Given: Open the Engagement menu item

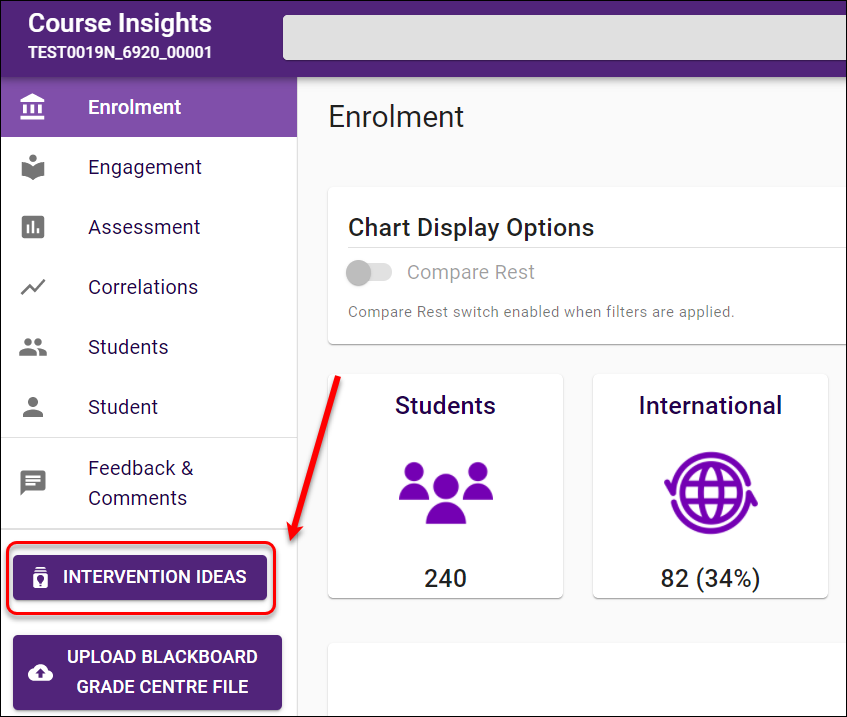Looking at the screenshot, I should coord(145,167).
